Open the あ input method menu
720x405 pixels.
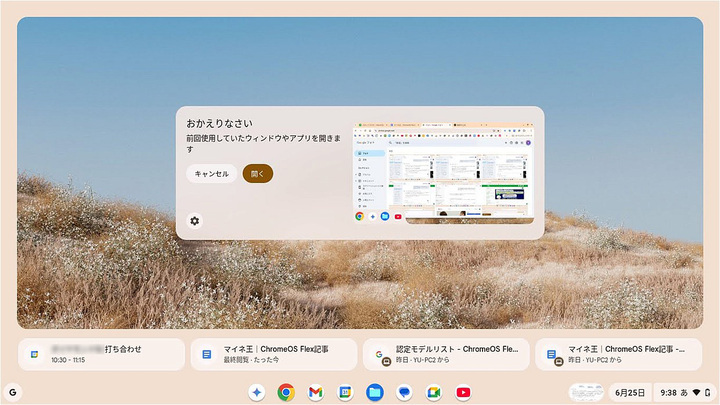pos(684,393)
